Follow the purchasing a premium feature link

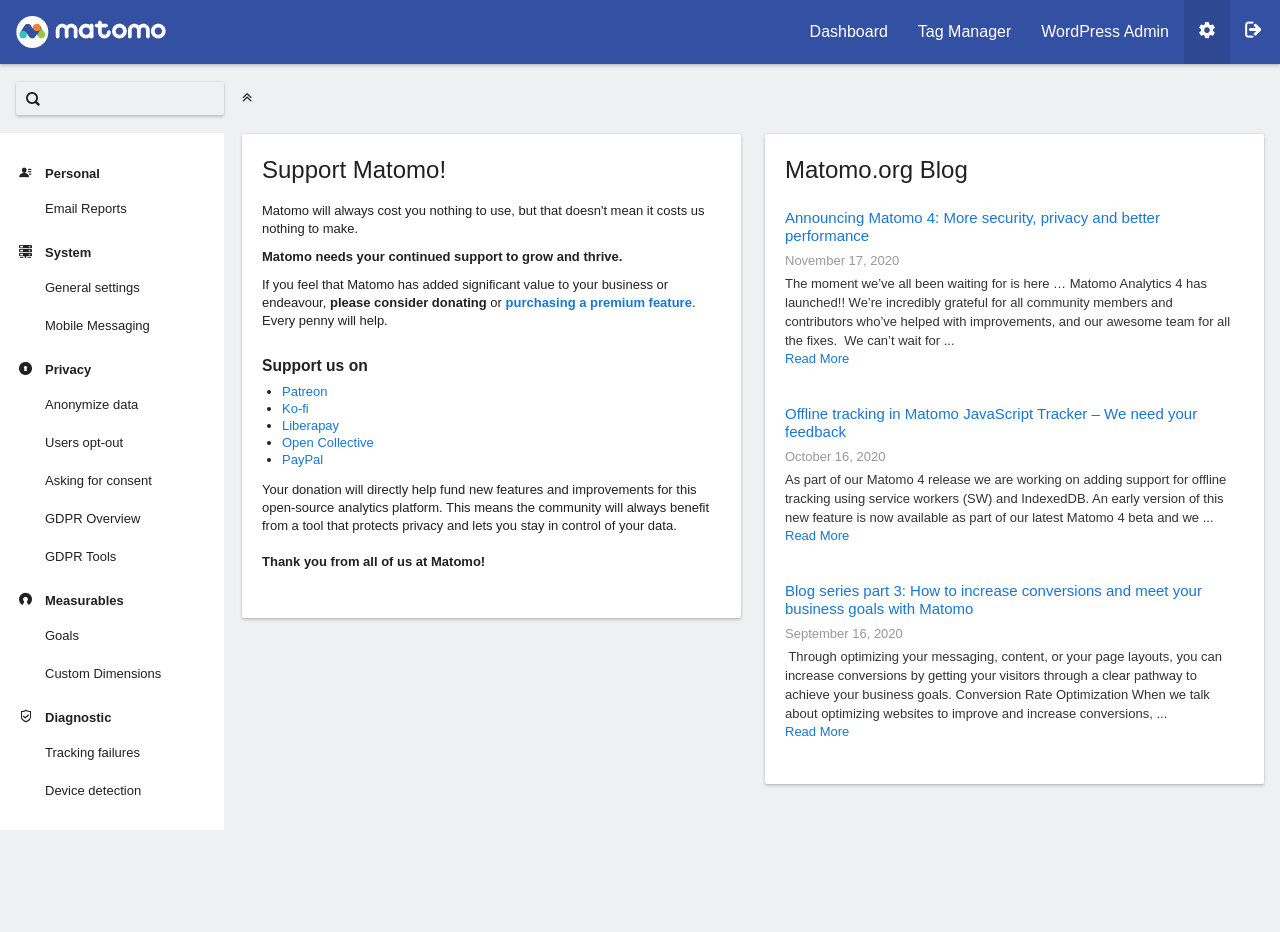pyautogui.click(x=598, y=303)
